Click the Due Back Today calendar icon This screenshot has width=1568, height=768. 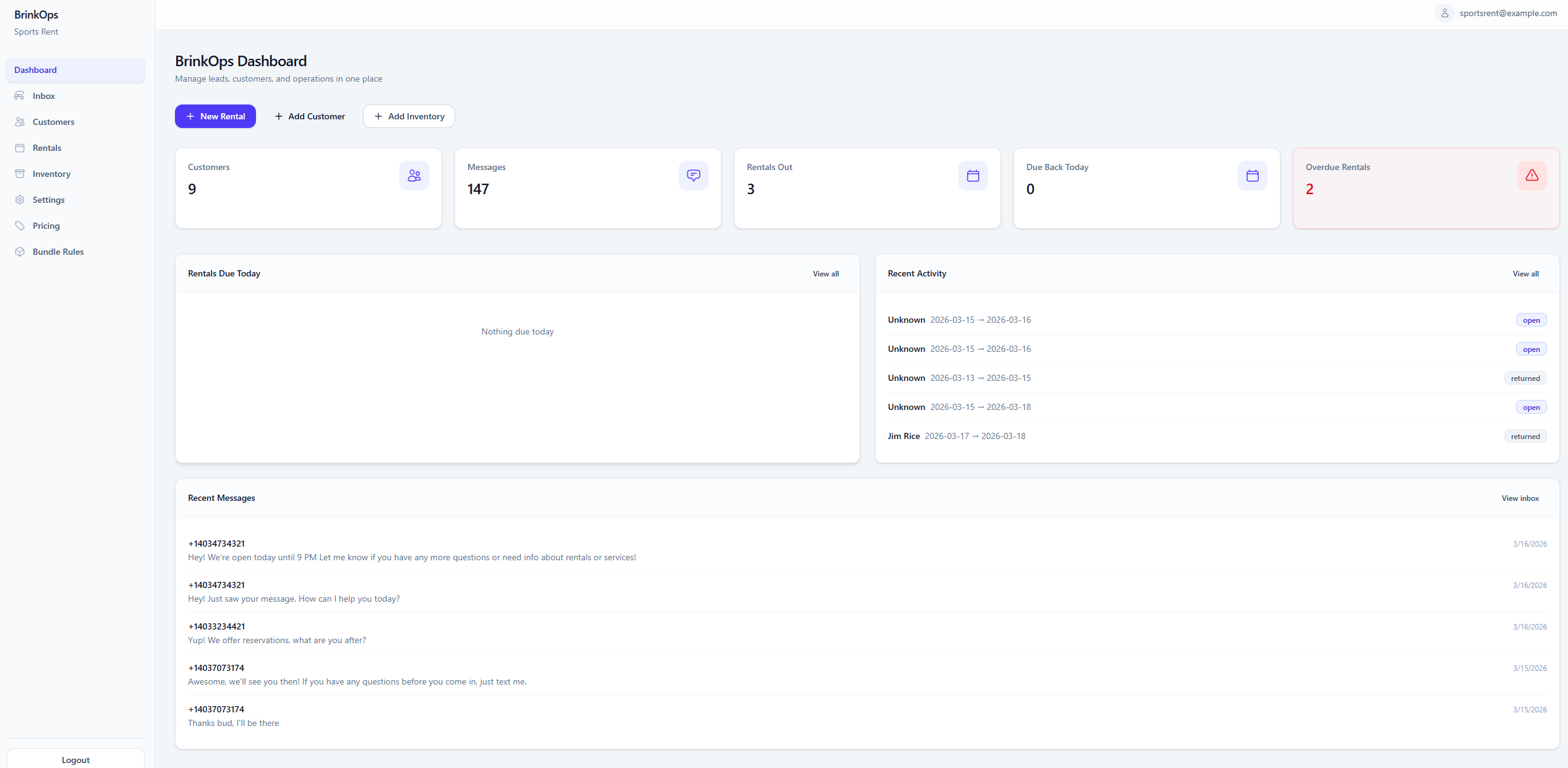[x=1252, y=175]
